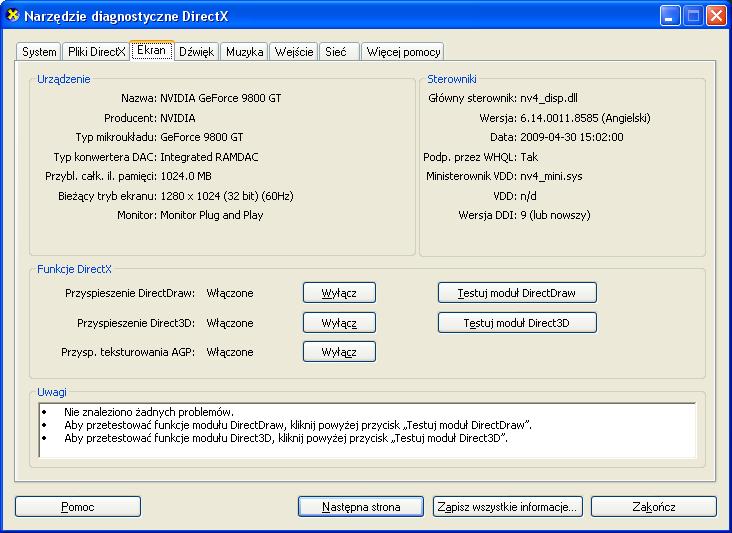Click the Następna strona button
Screen dimensions: 732x533
point(361,507)
